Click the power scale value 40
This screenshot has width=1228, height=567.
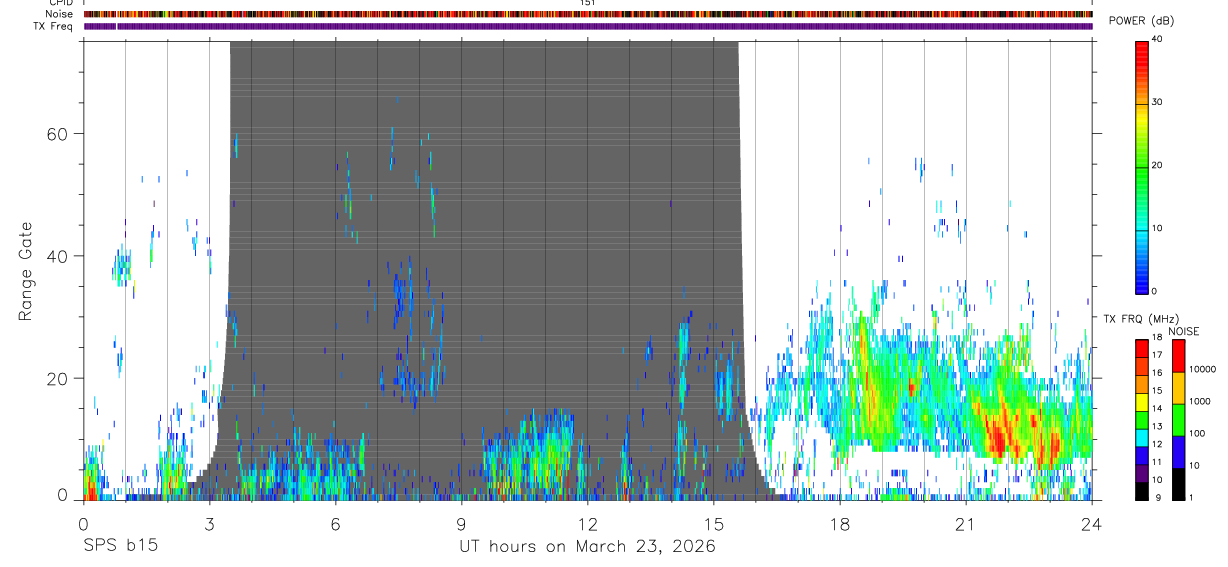pos(1157,39)
